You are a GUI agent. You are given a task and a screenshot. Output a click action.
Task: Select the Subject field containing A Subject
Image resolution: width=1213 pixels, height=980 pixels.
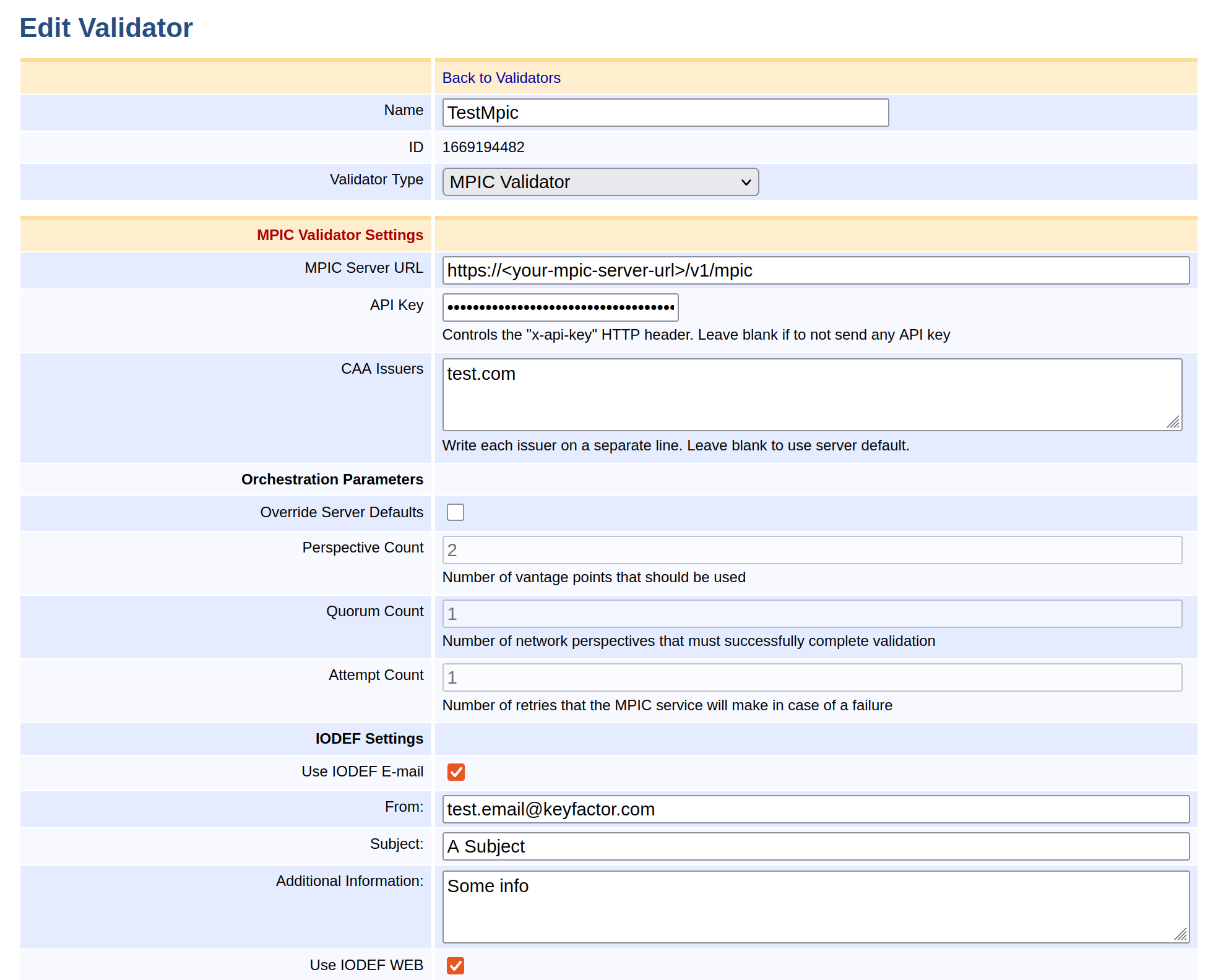[816, 846]
